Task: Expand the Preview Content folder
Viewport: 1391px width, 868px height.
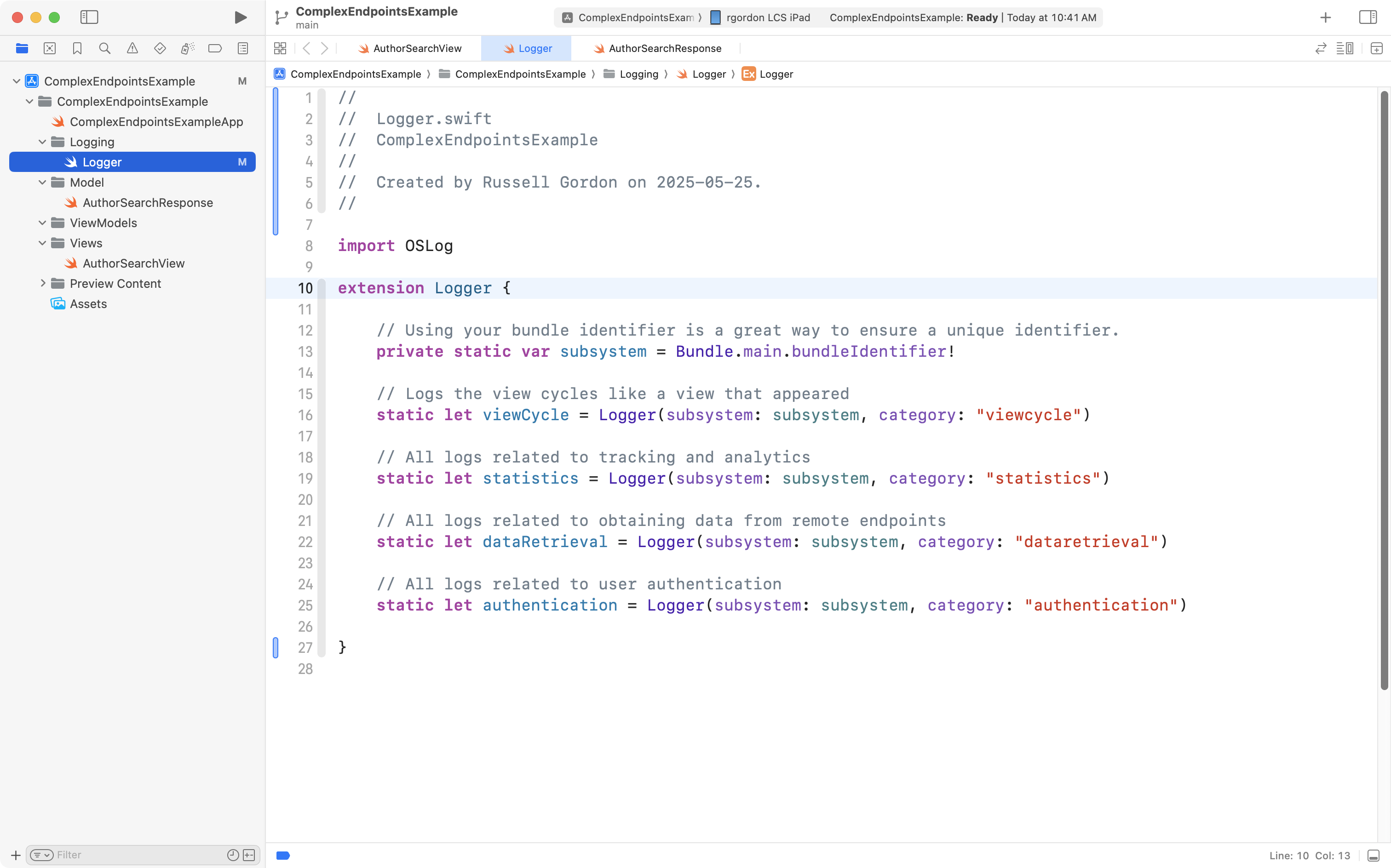Action: pos(42,284)
